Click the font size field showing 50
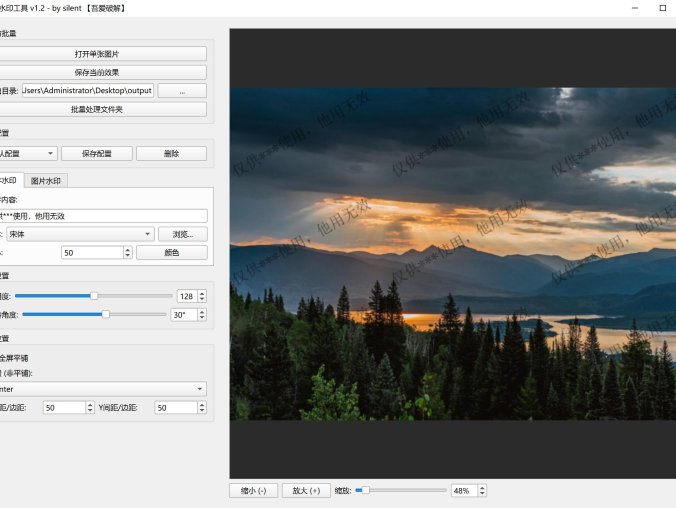676x508 pixels. click(x=93, y=253)
